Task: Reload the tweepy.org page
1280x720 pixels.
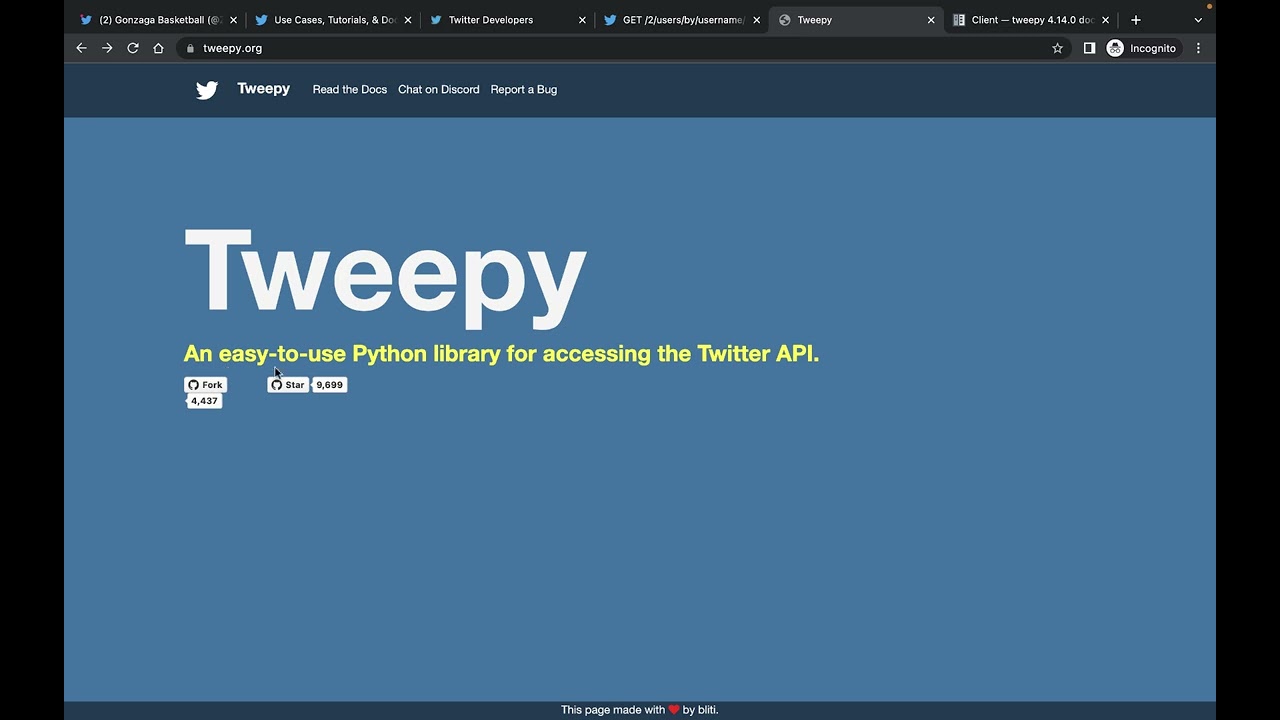Action: [x=133, y=48]
